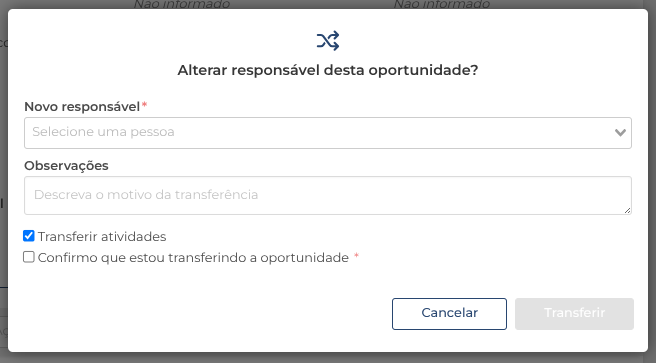Click the left 'Não informado' text behind the dialog

[x=182, y=4]
